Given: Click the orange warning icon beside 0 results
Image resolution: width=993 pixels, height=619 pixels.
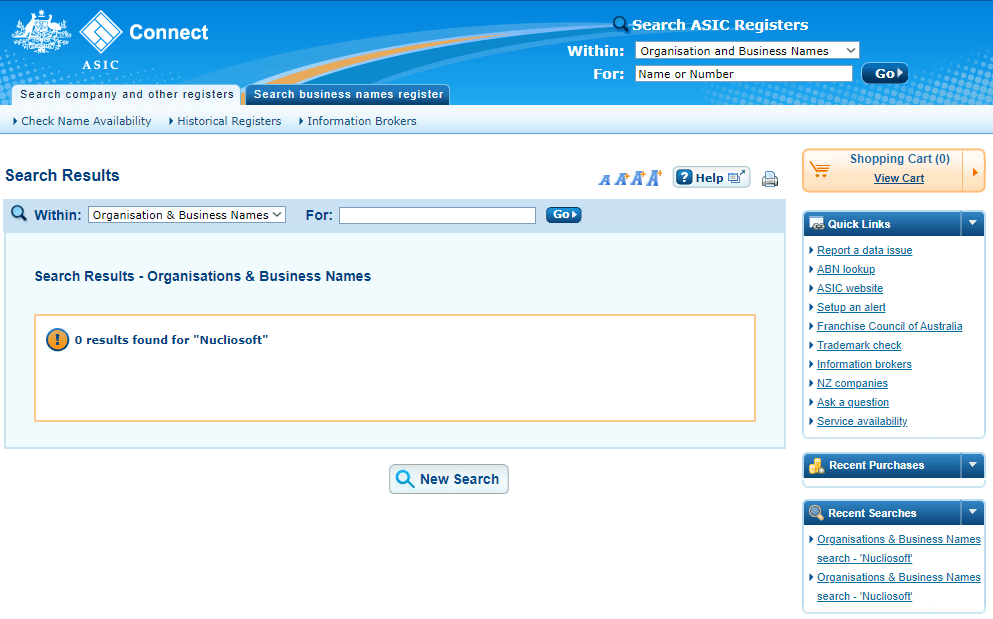Looking at the screenshot, I should pyautogui.click(x=57, y=340).
